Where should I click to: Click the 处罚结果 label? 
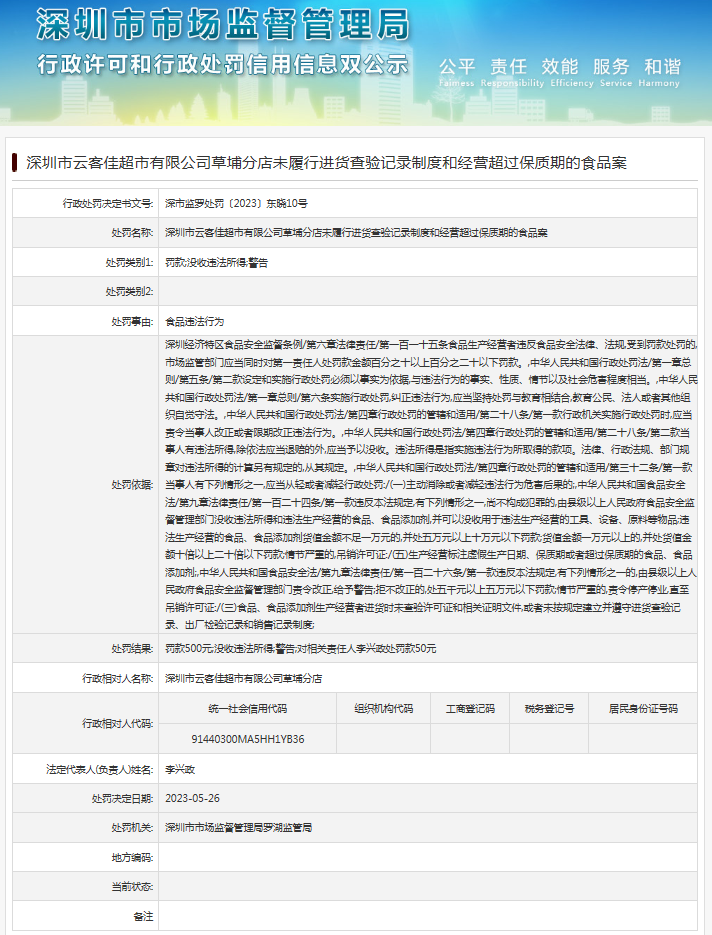[x=132, y=648]
